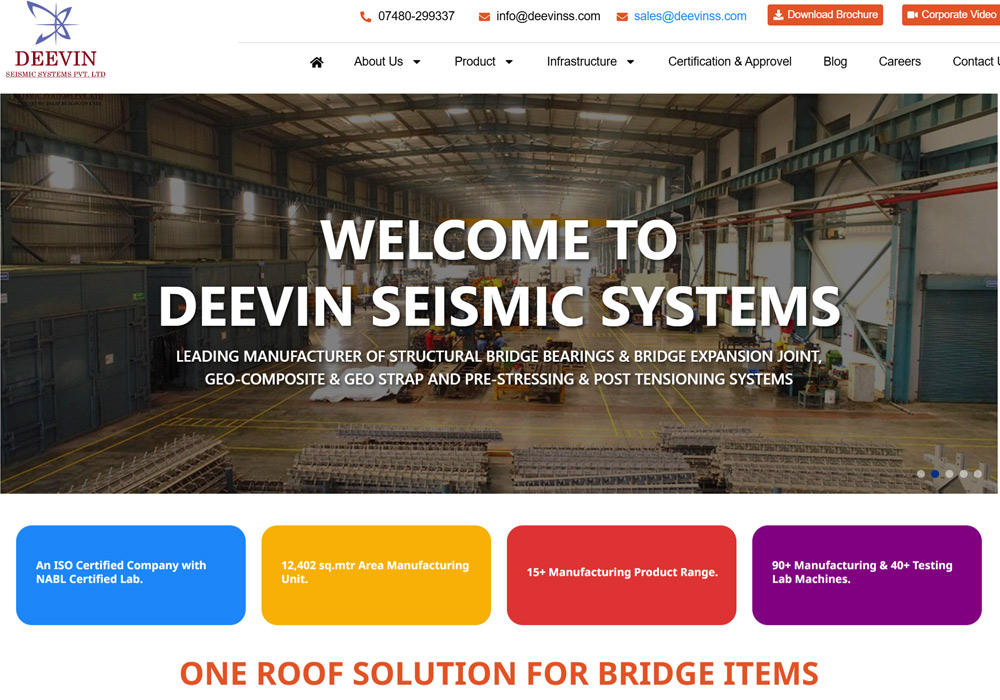
Task: Expand the Product dropdown menu
Action: coord(483,62)
